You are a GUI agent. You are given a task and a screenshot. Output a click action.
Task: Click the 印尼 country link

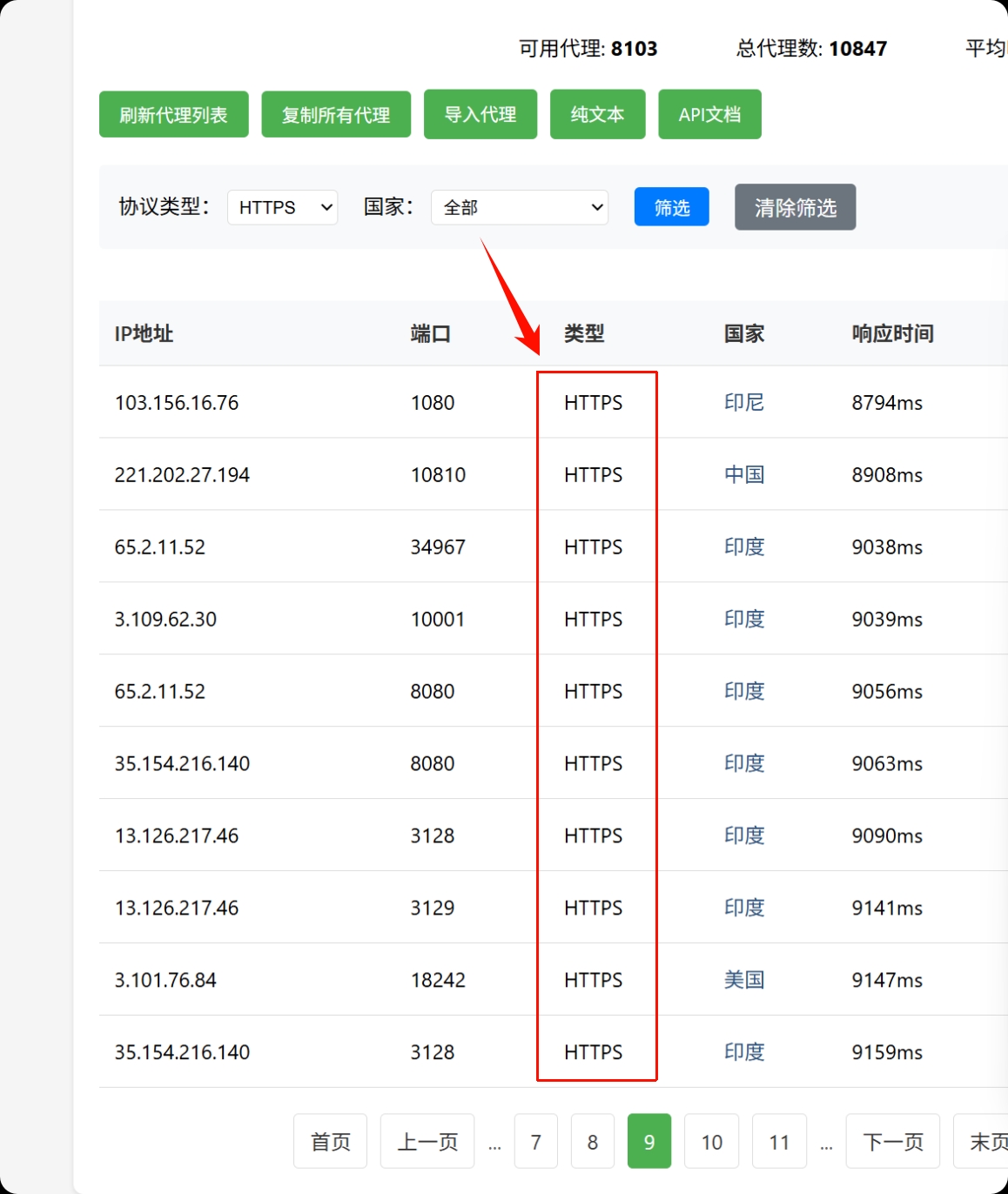(x=743, y=402)
